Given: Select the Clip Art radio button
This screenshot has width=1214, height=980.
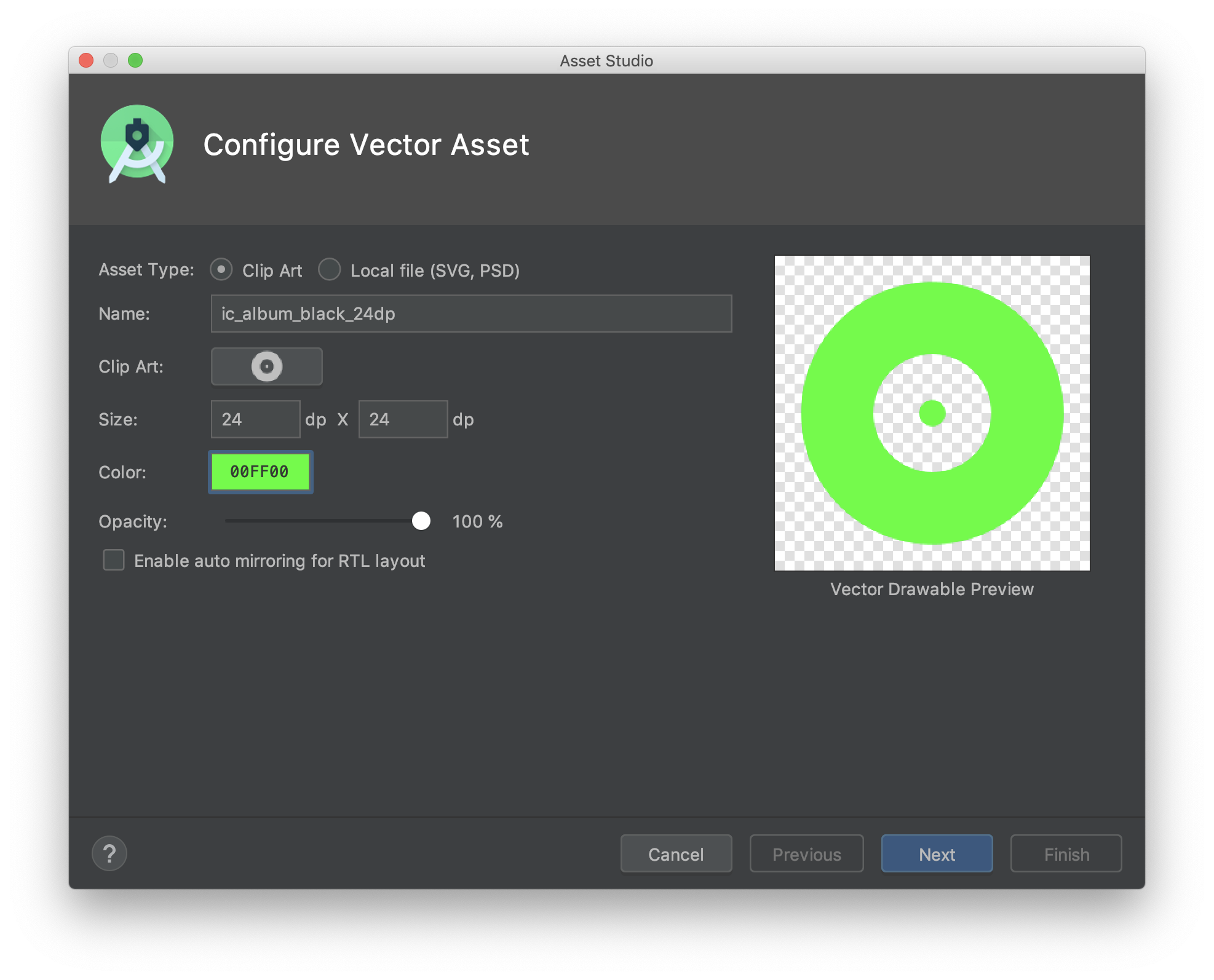Looking at the screenshot, I should coord(221,270).
